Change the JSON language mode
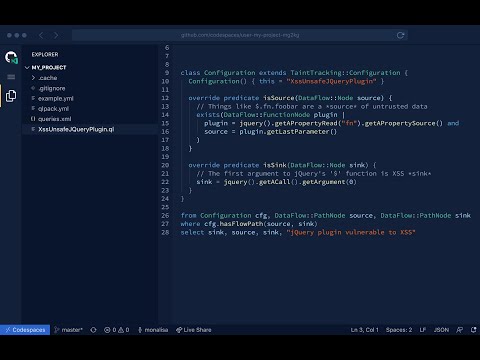Image resolution: width=480 pixels, height=360 pixels. [x=441, y=330]
